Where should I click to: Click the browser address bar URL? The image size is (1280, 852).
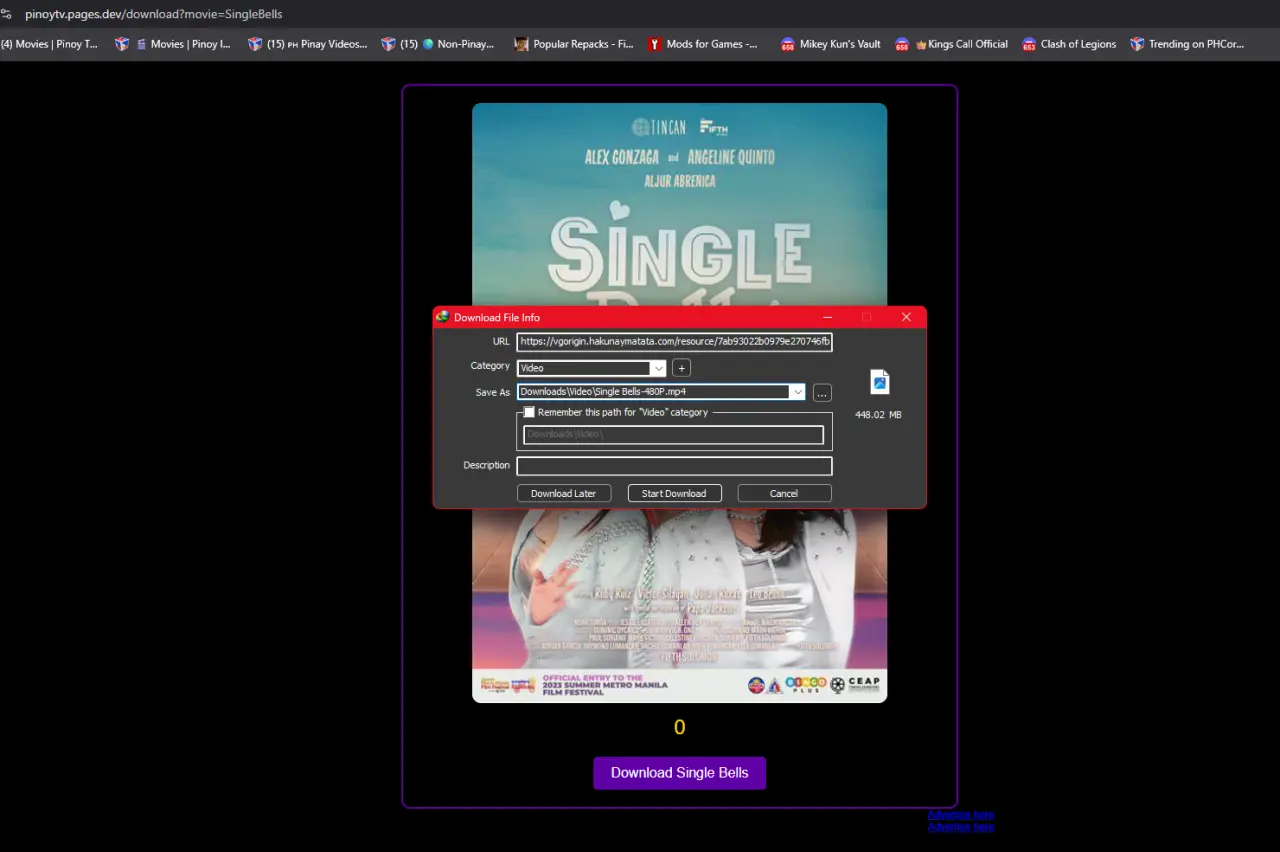(x=154, y=14)
